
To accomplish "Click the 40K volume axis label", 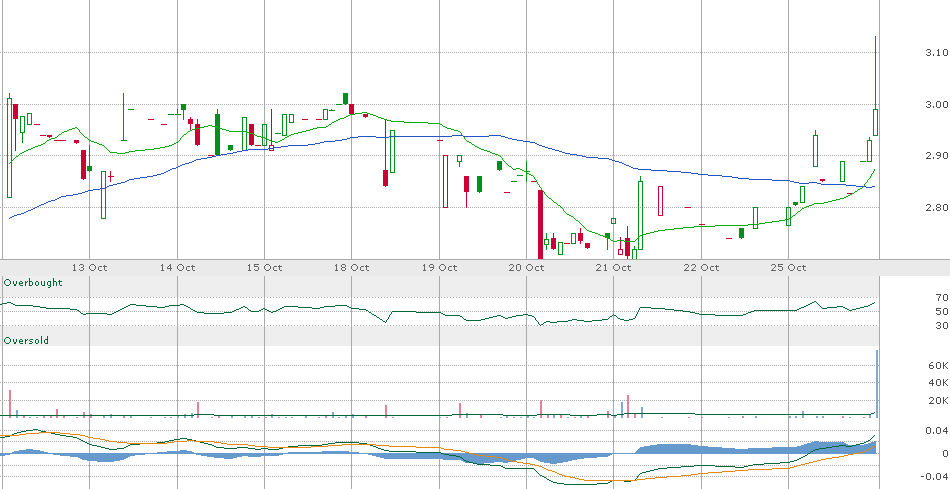I will pyautogui.click(x=940, y=382).
